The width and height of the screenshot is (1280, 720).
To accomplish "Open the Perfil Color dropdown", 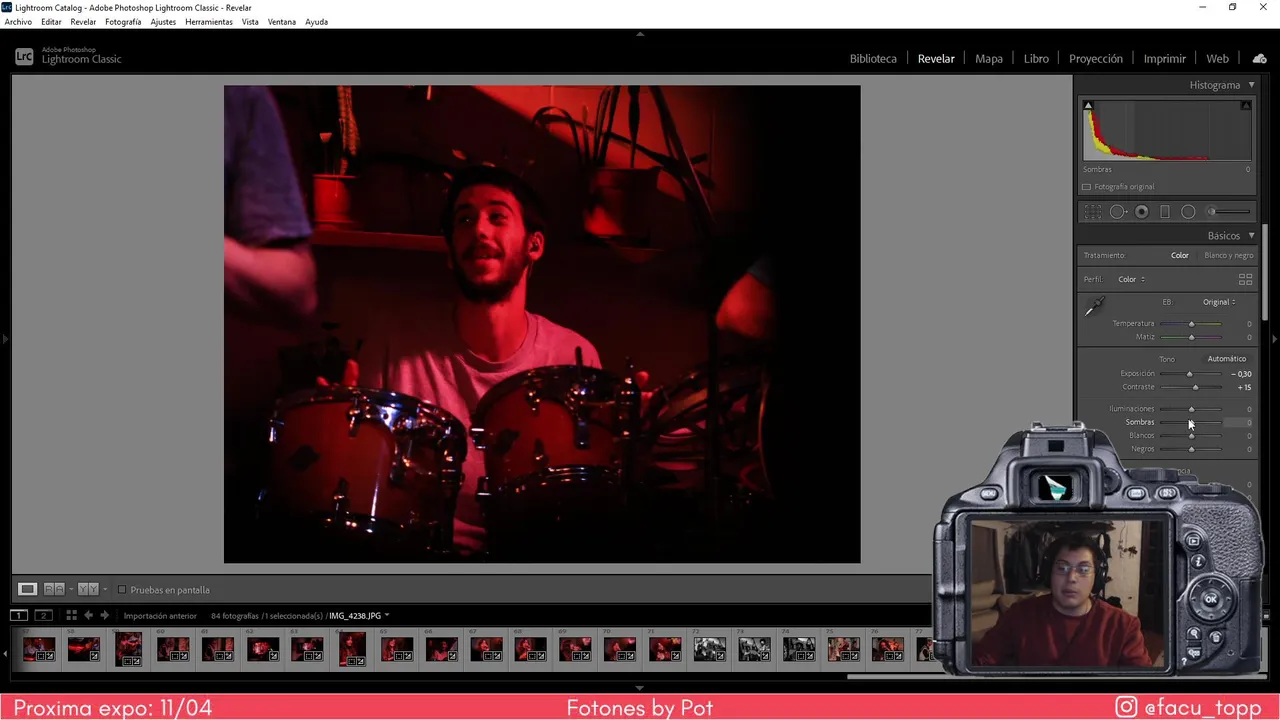I will pyautogui.click(x=1131, y=279).
